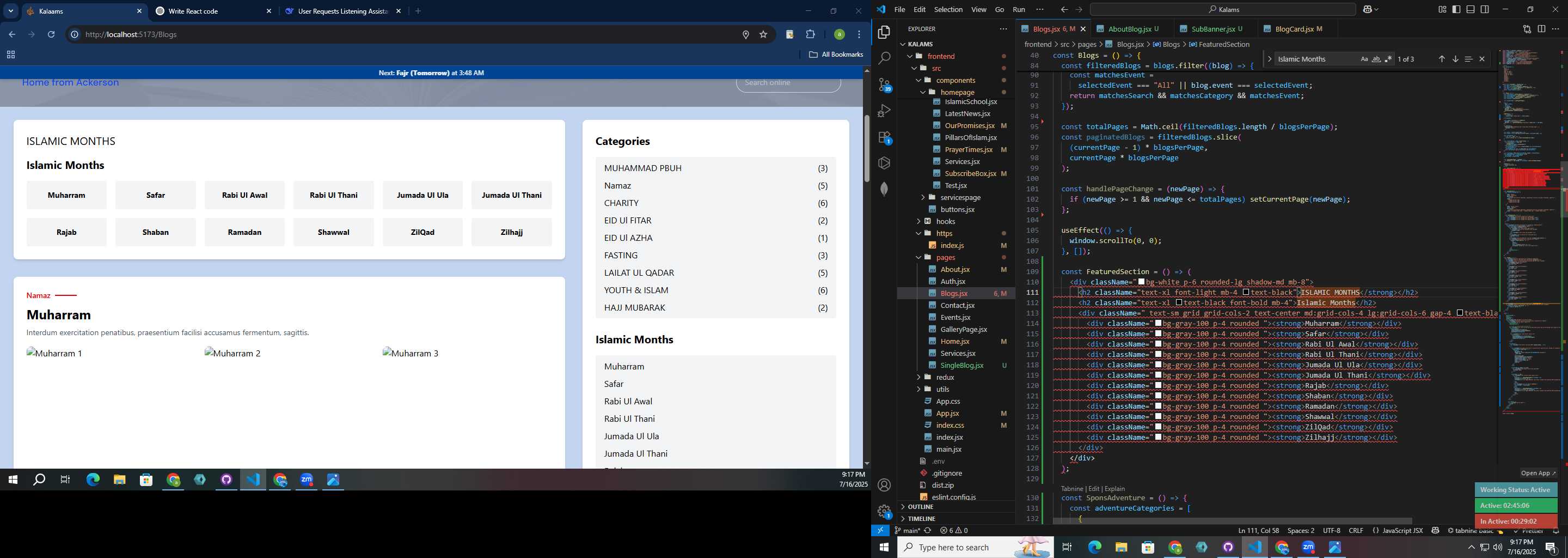This screenshot has width=1568, height=558.
Task: Click Home from Ackerson link
Action: click(71, 82)
